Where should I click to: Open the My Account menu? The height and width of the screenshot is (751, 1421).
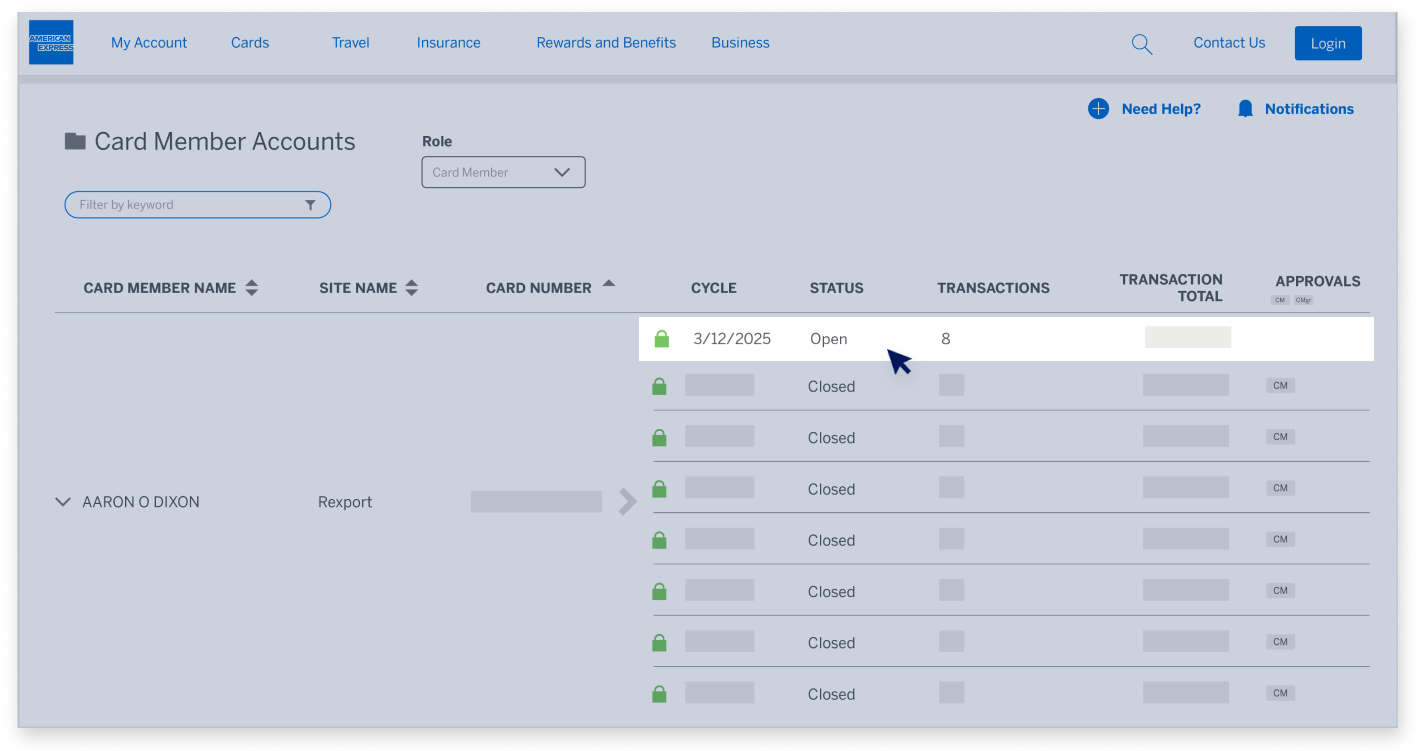click(149, 43)
